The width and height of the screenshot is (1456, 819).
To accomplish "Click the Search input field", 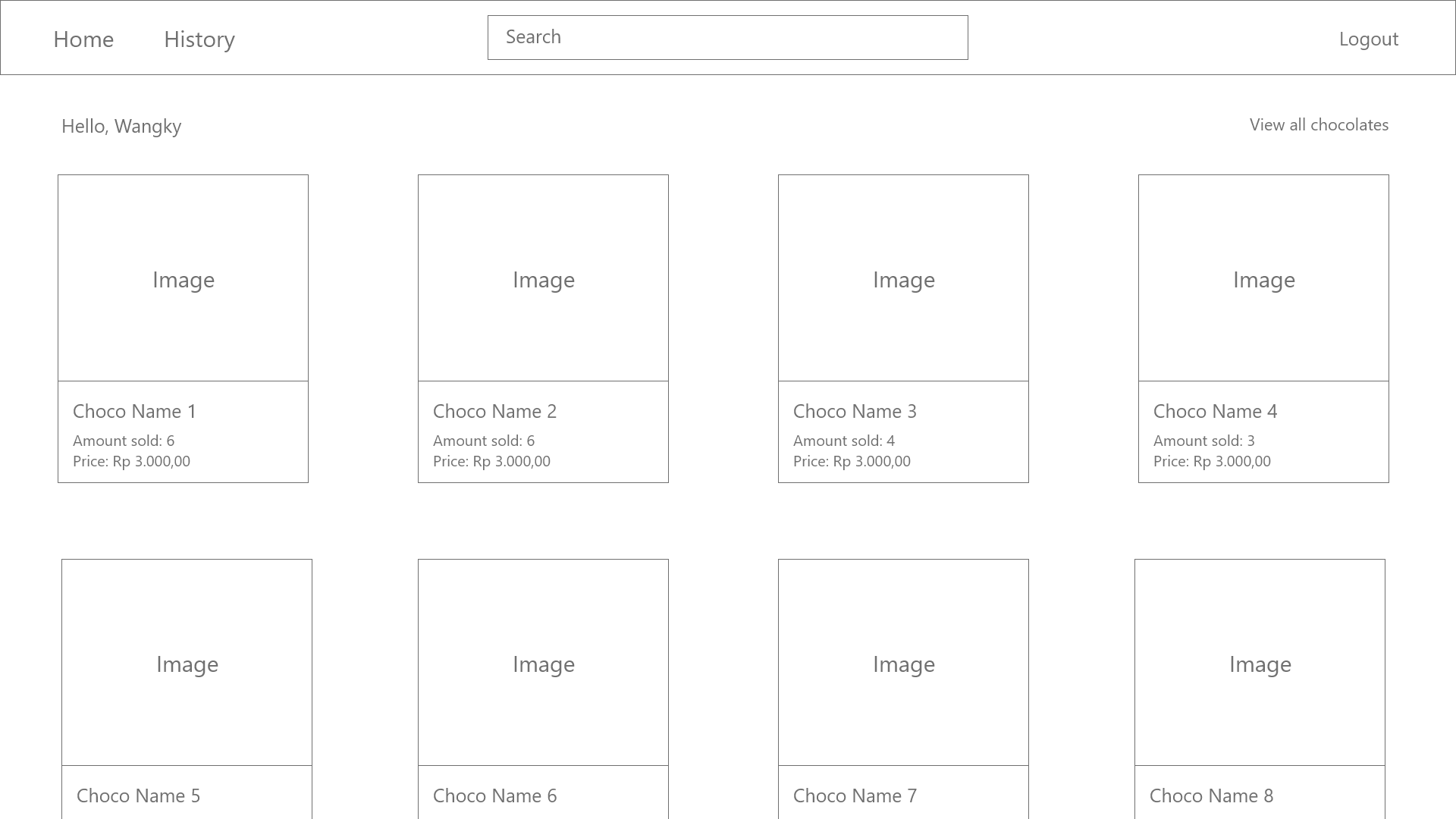I will click(727, 37).
